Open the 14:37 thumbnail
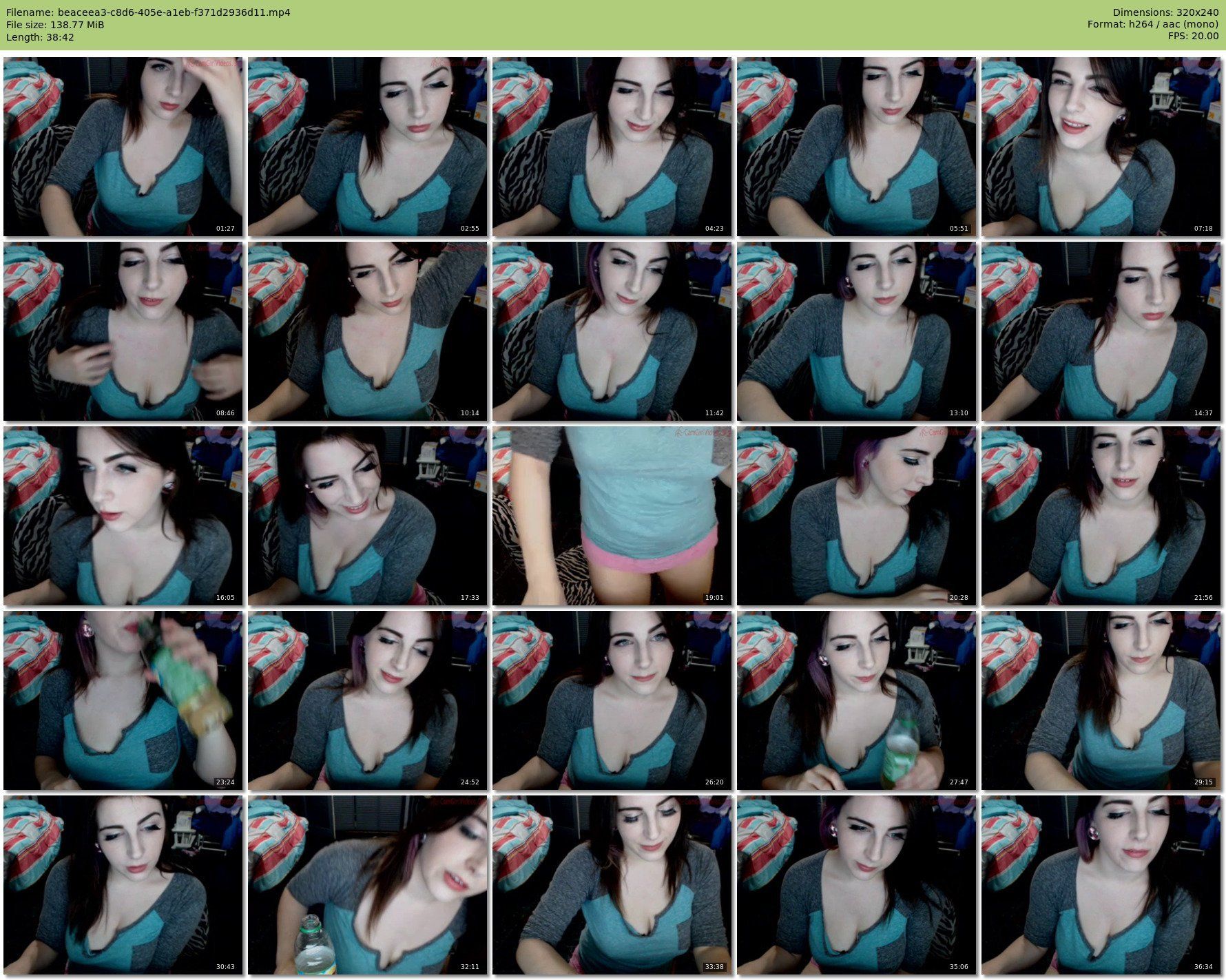The height and width of the screenshot is (980, 1226). pos(1101,331)
